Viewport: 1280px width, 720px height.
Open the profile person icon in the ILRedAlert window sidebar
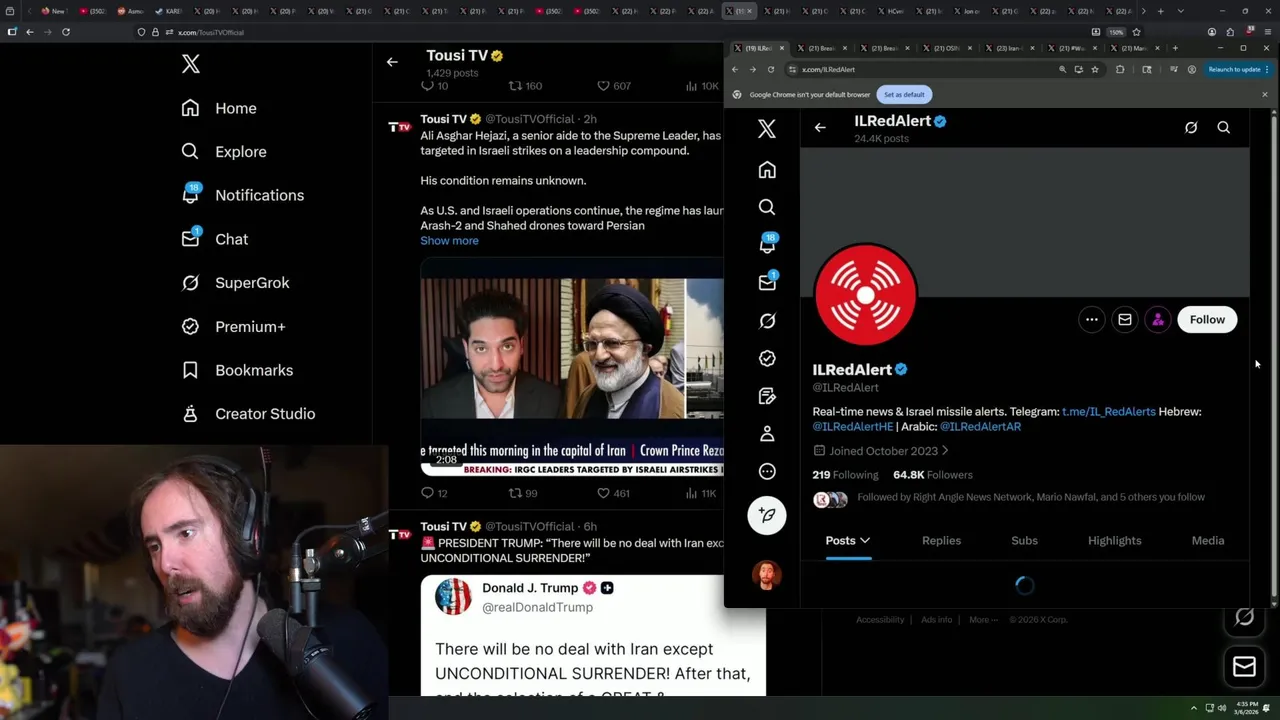(767, 434)
